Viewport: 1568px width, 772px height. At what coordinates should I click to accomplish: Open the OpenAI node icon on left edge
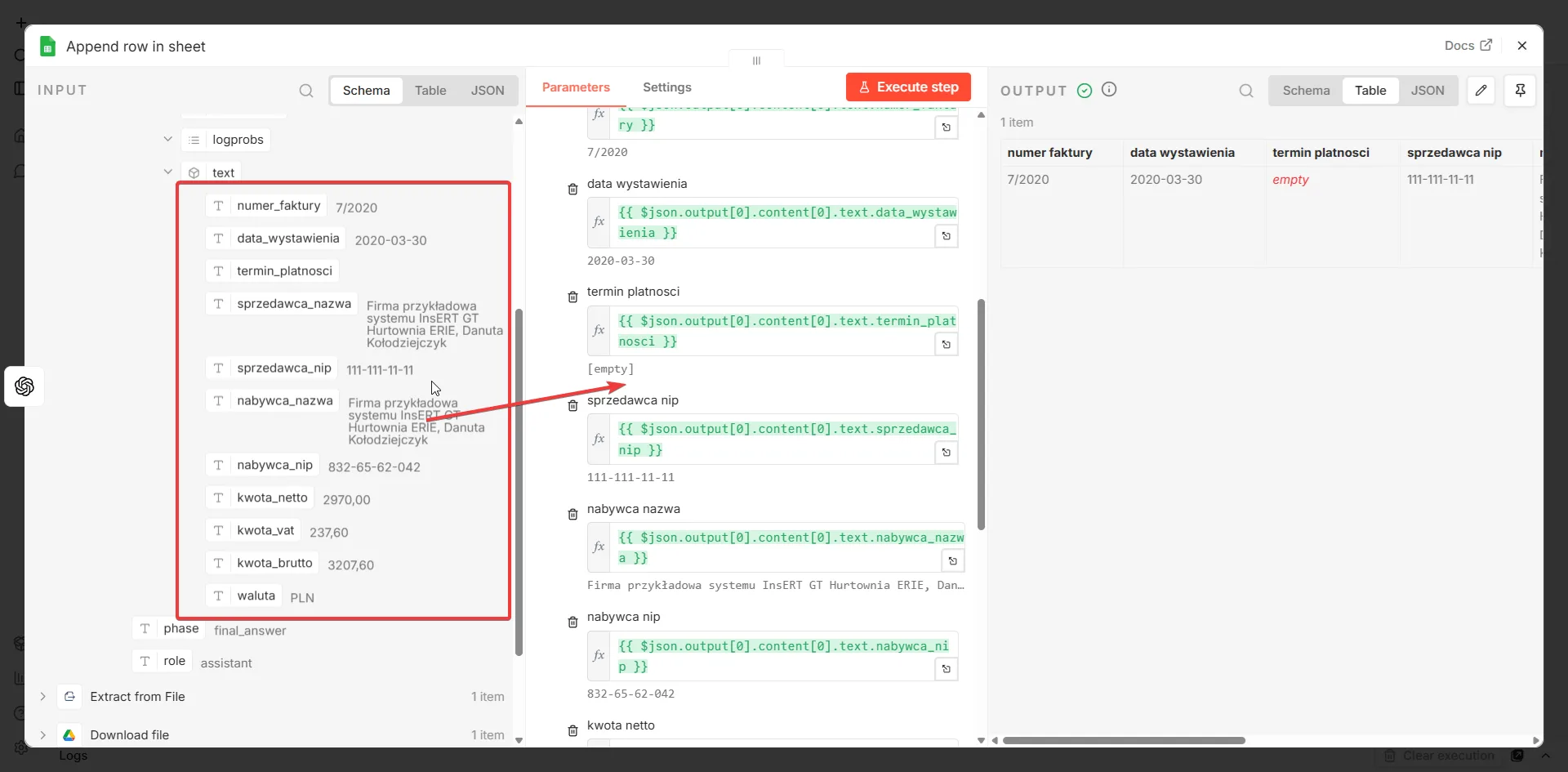pyautogui.click(x=24, y=386)
